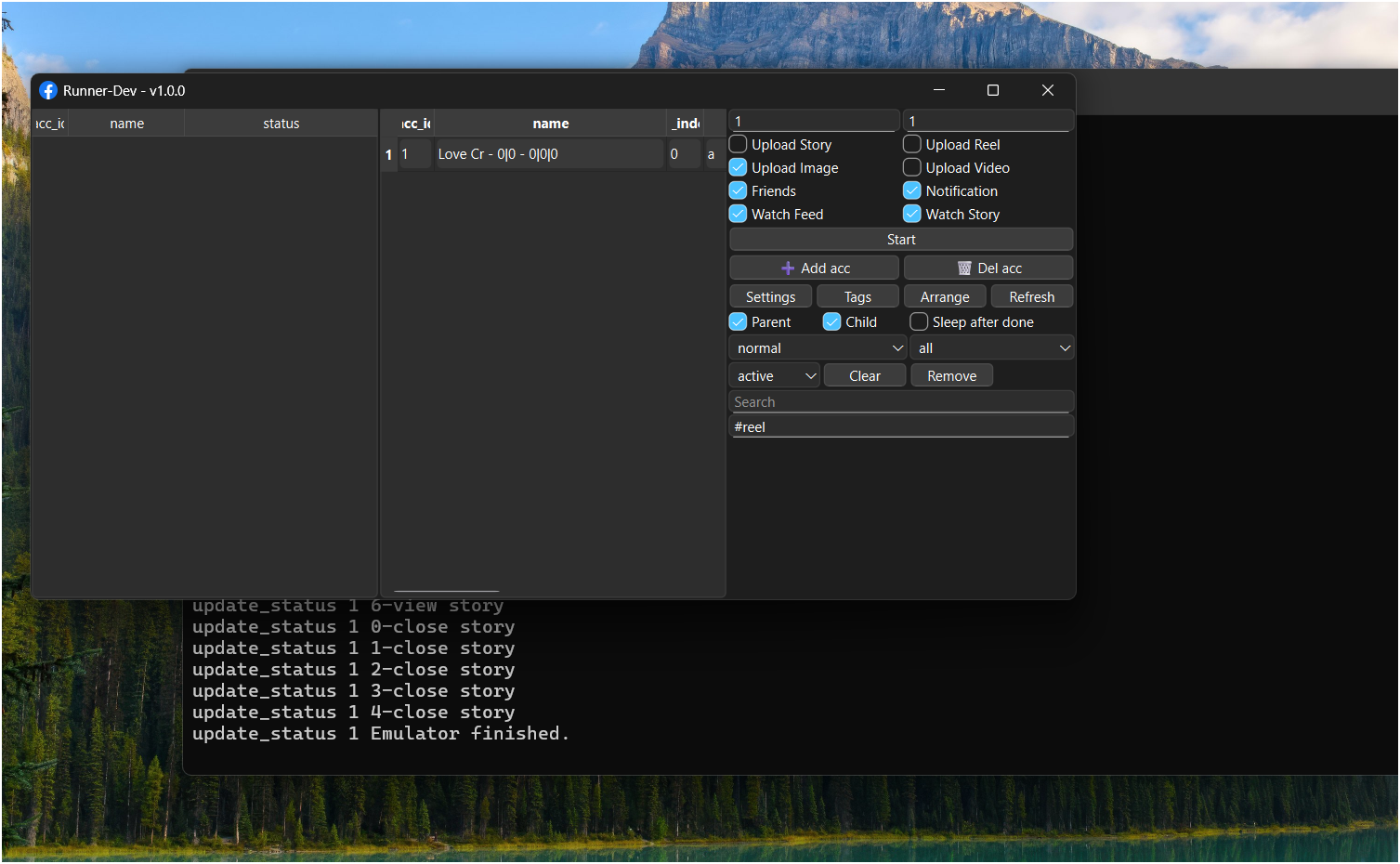Screen dimensions: 1400x864
Task: Uncheck the Parent checkbox
Action: [x=738, y=321]
